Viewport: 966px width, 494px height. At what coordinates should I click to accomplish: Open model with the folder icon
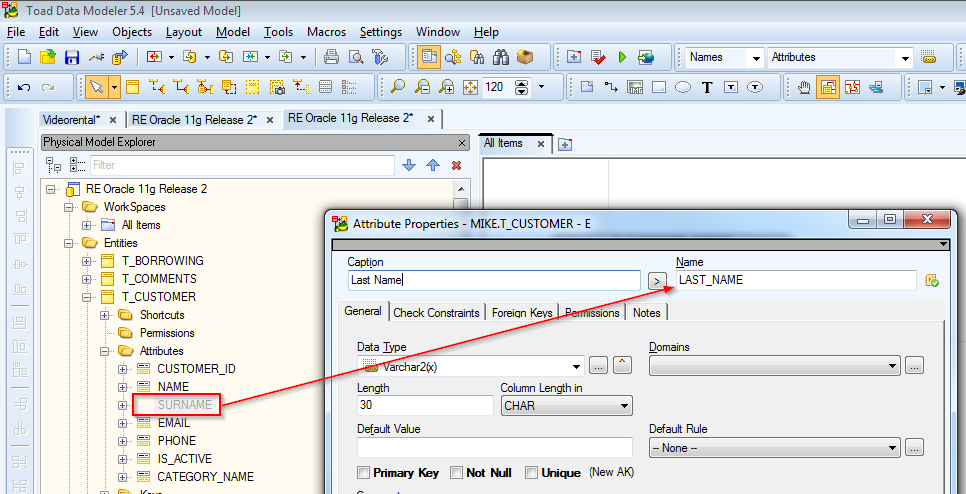47,57
